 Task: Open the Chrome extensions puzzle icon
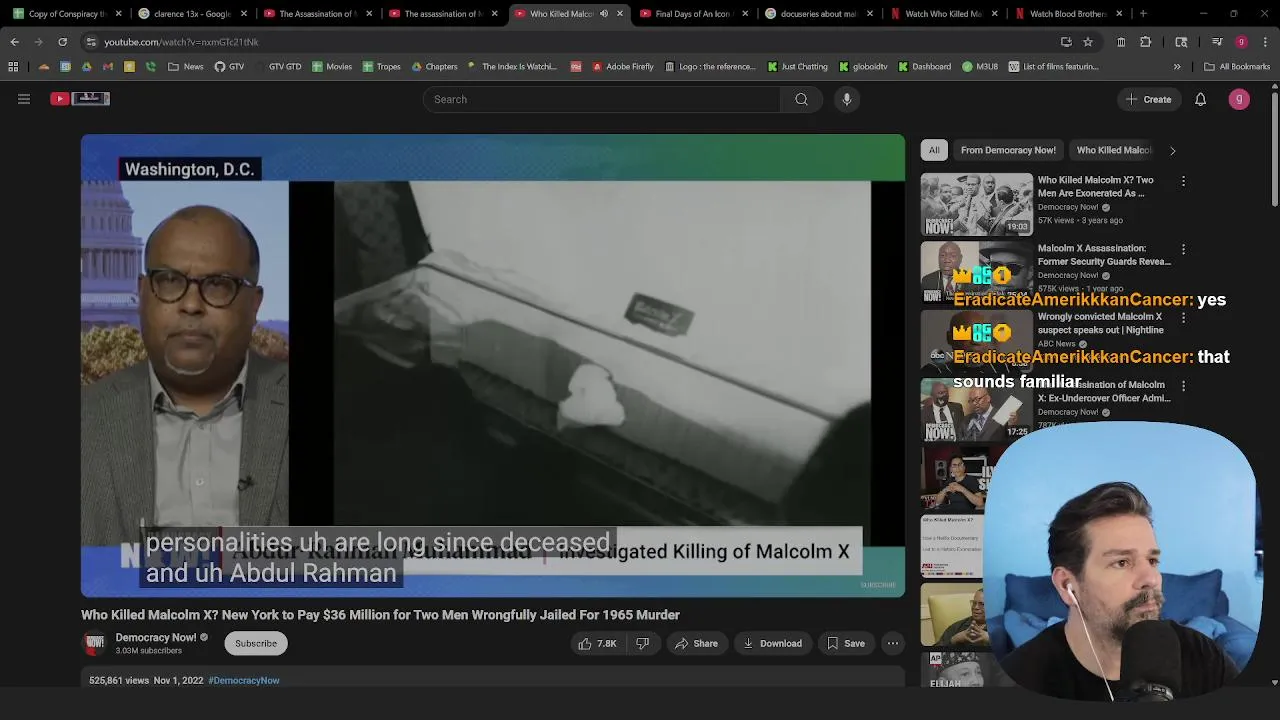click(x=1146, y=42)
